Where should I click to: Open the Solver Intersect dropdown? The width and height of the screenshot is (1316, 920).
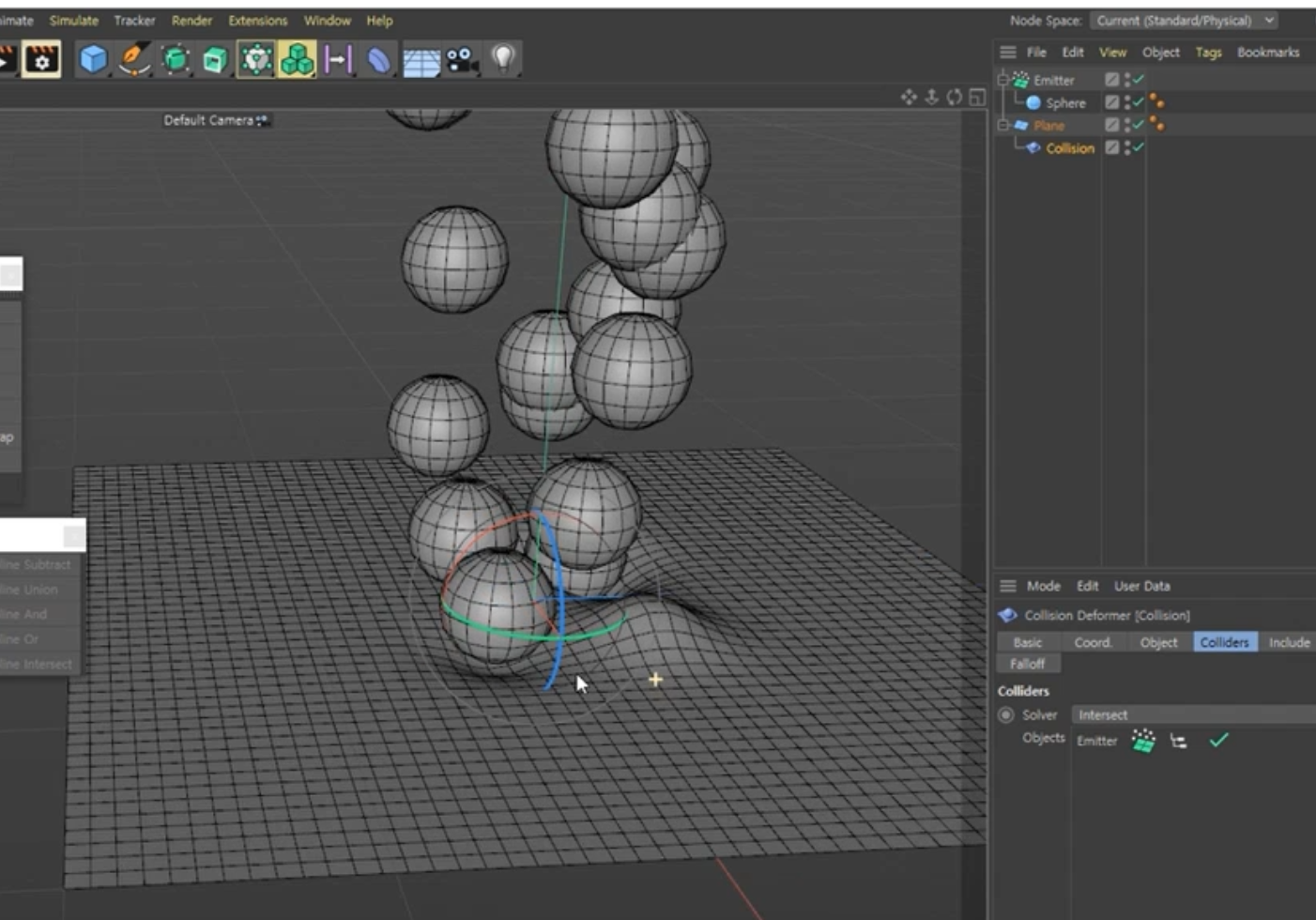pyautogui.click(x=1193, y=715)
